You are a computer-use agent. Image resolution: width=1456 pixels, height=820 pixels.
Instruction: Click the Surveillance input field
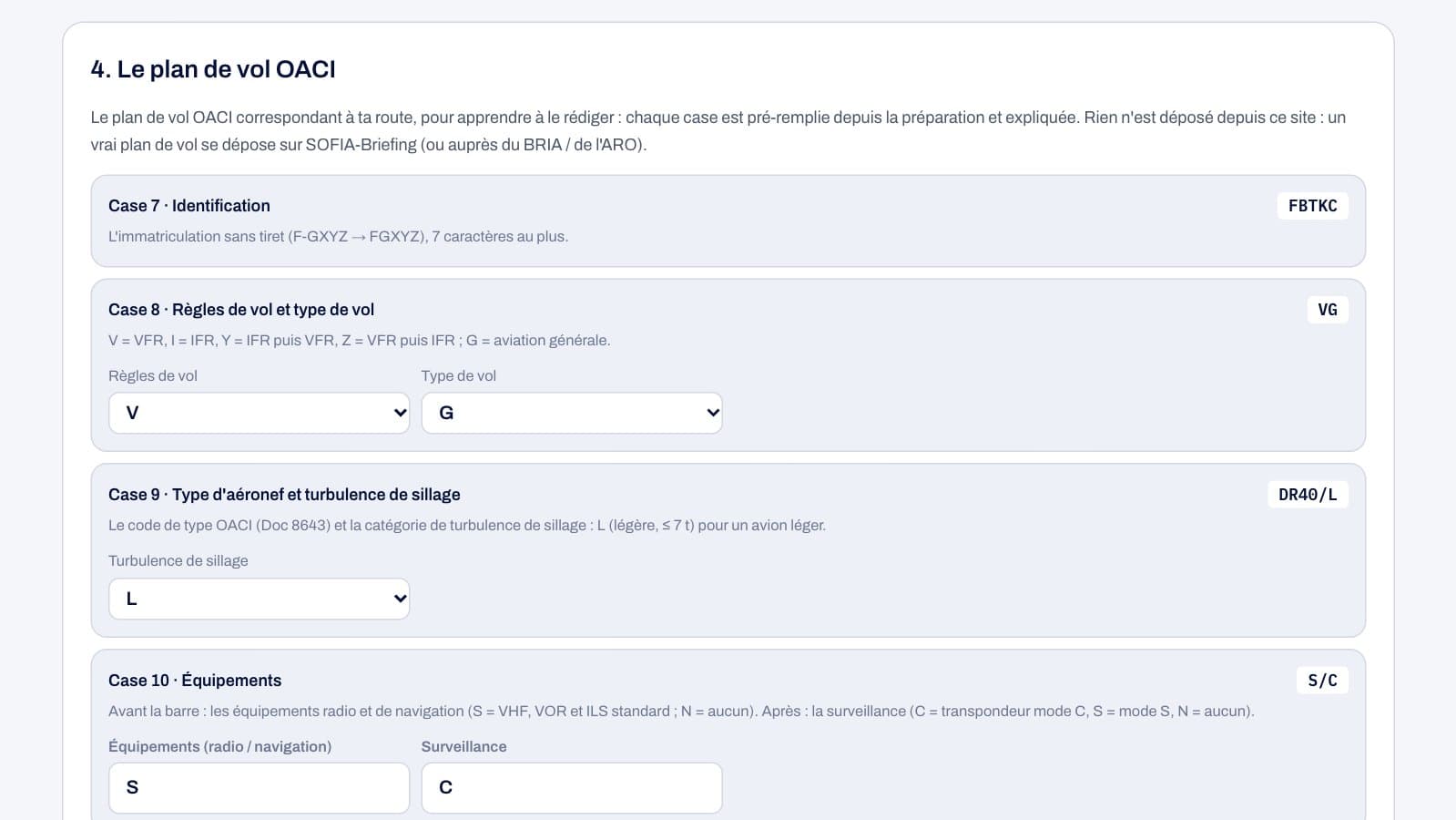(572, 787)
